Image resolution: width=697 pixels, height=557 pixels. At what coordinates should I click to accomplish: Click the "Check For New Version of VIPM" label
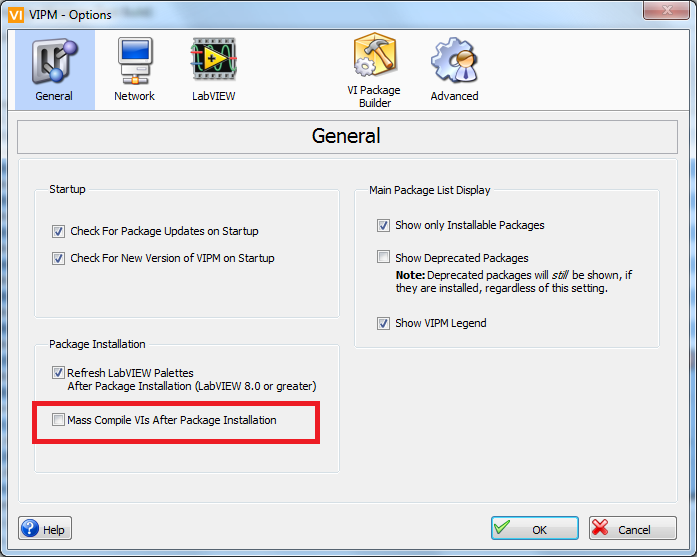172,258
